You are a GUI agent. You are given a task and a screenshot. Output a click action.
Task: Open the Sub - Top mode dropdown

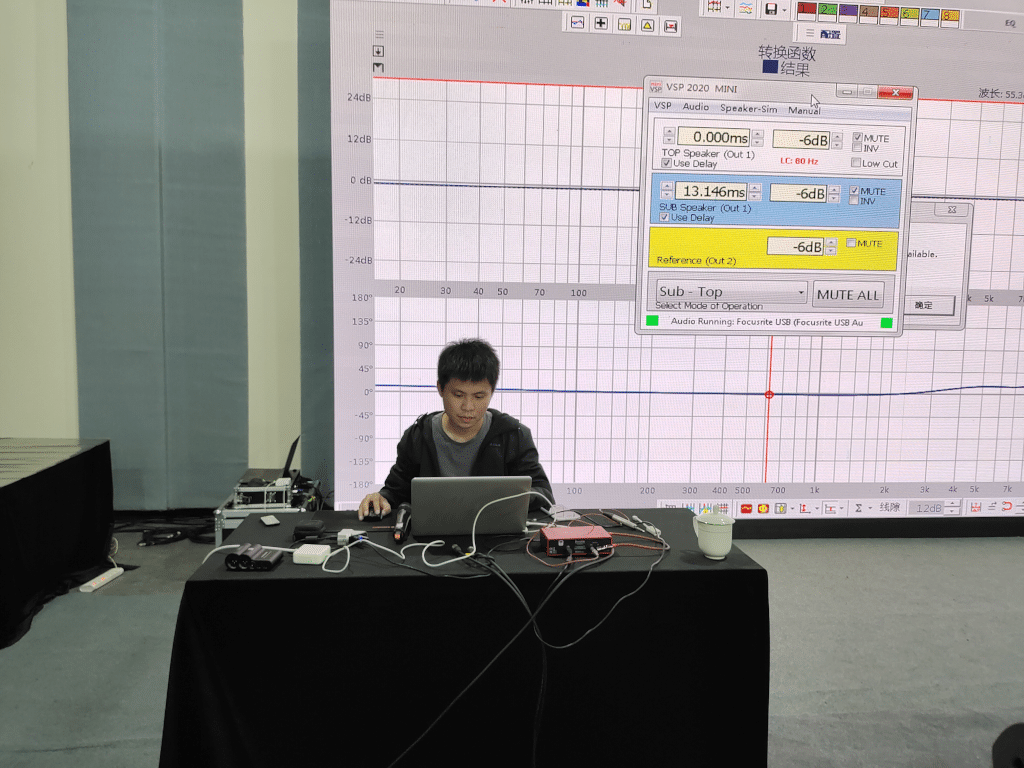(x=730, y=292)
